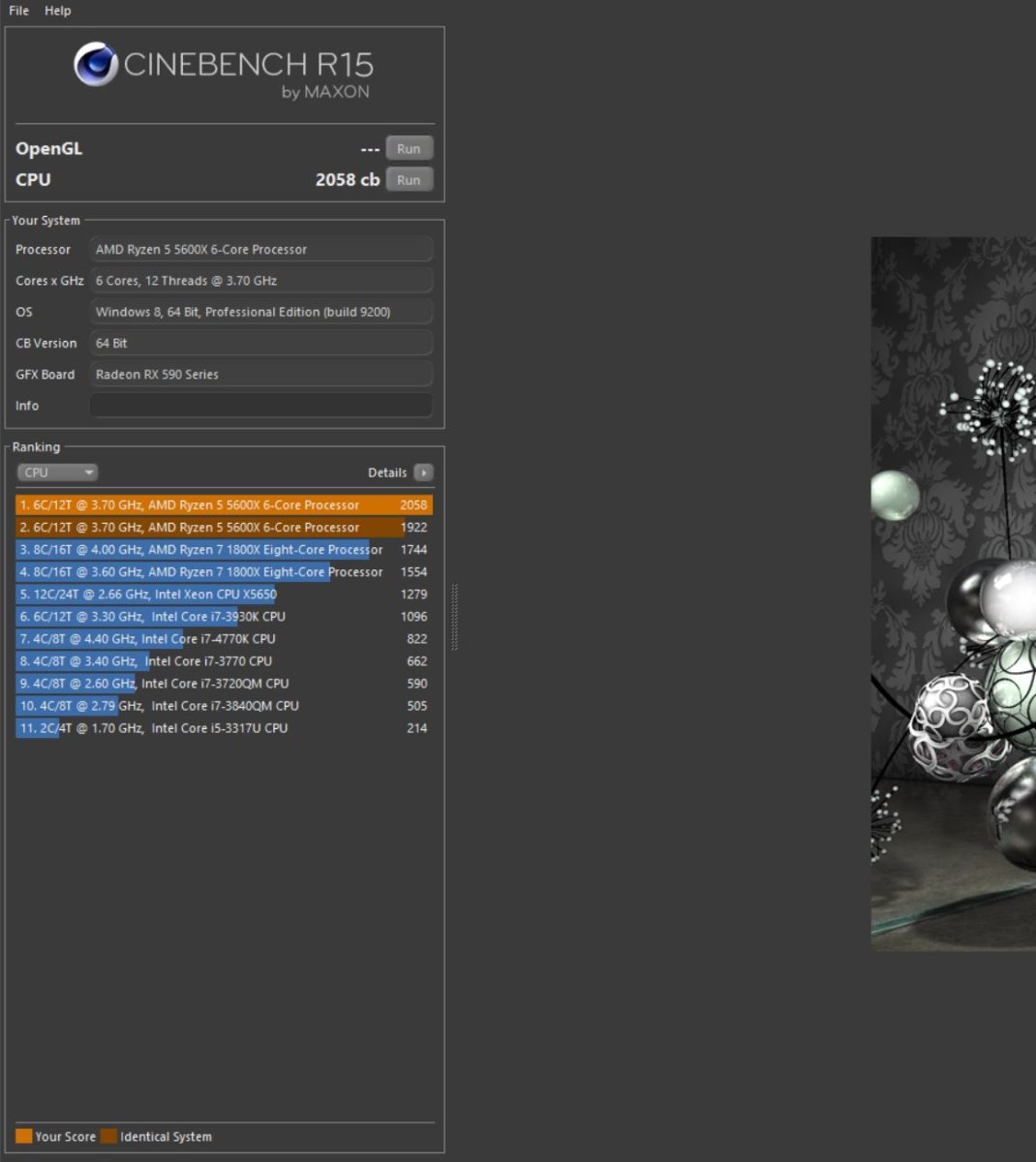
Task: Click the rendered spheres preview image
Action: (954, 594)
